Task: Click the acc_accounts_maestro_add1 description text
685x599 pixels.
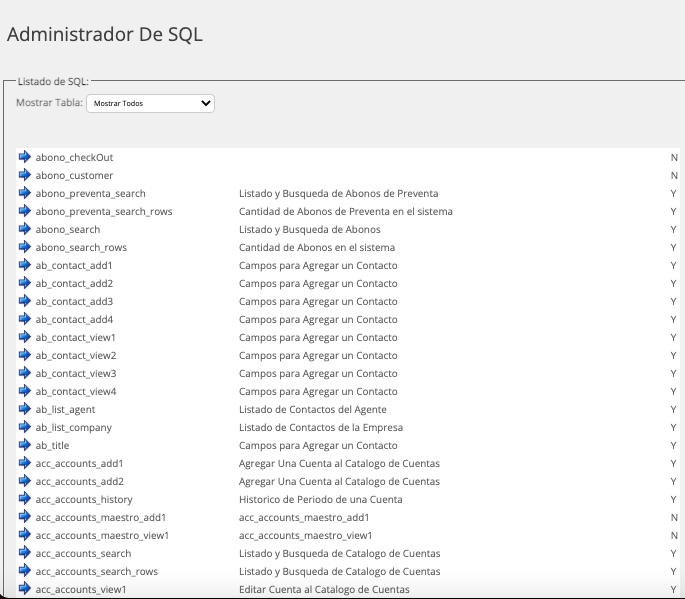Action: point(304,518)
